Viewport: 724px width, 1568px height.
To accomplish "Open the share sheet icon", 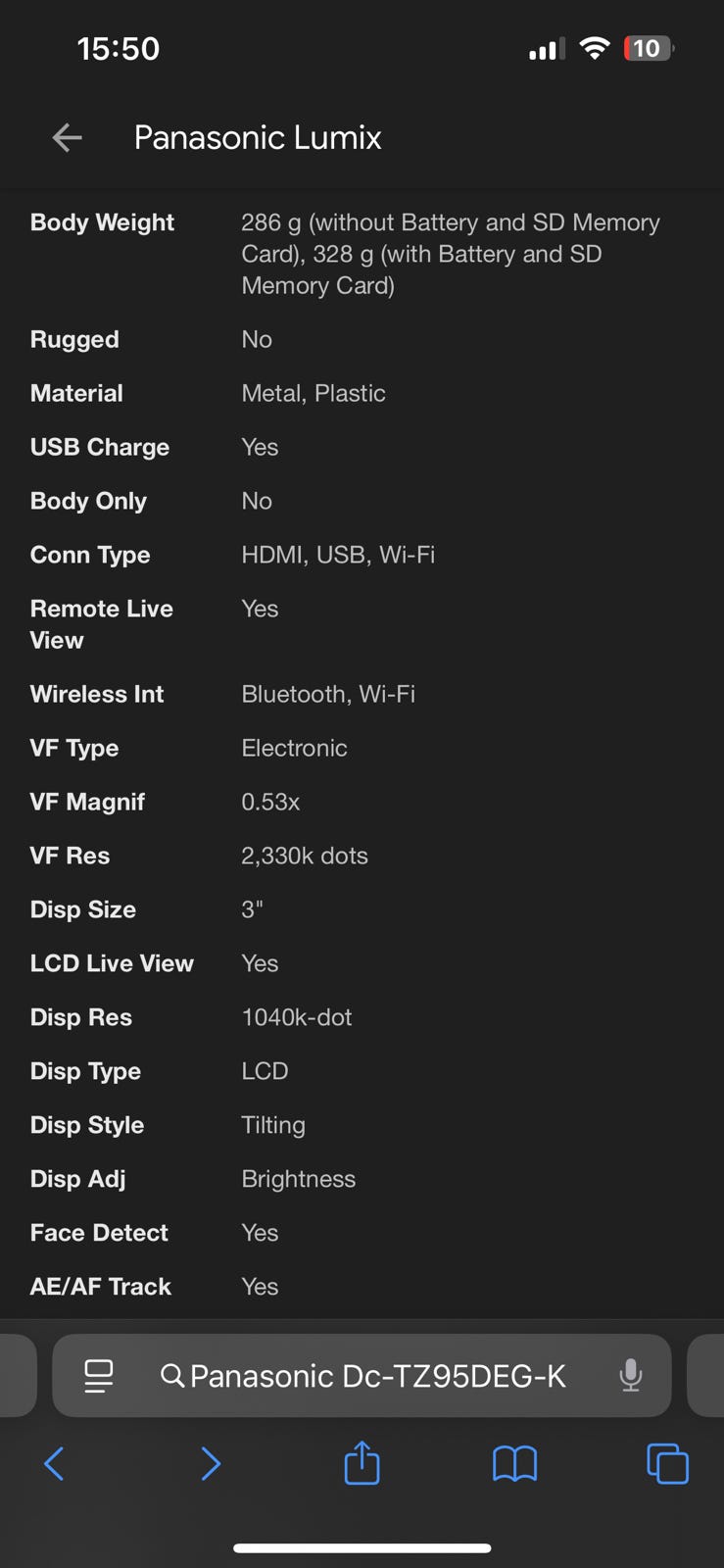I will [x=362, y=1463].
